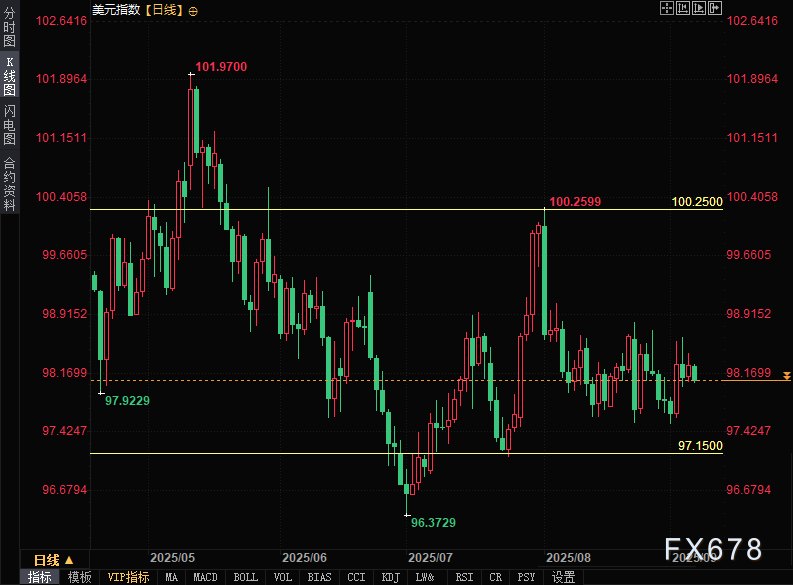Open the 设置 settings button
Image resolution: width=793 pixels, height=585 pixels.
563,577
